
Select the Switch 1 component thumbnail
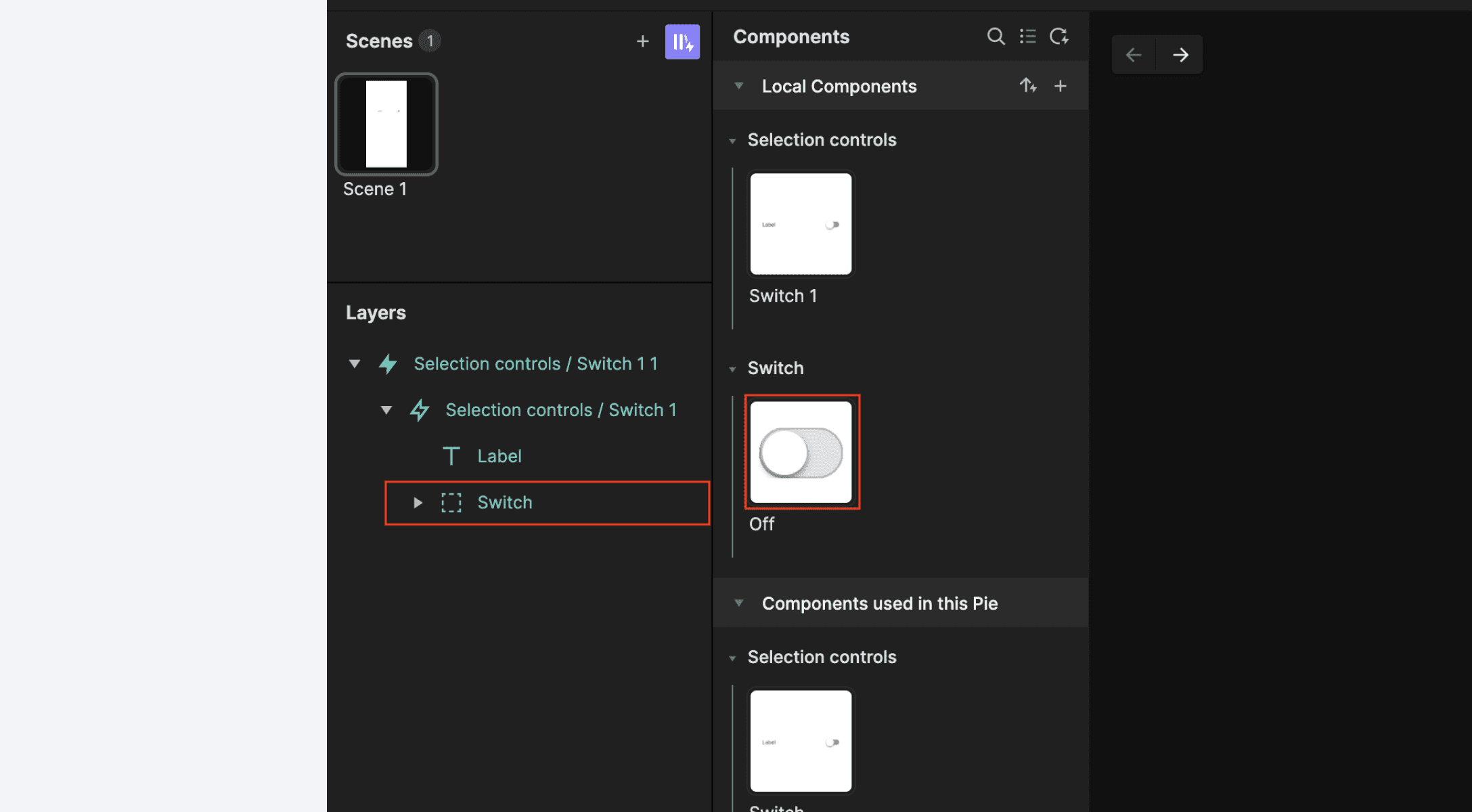[x=801, y=224]
